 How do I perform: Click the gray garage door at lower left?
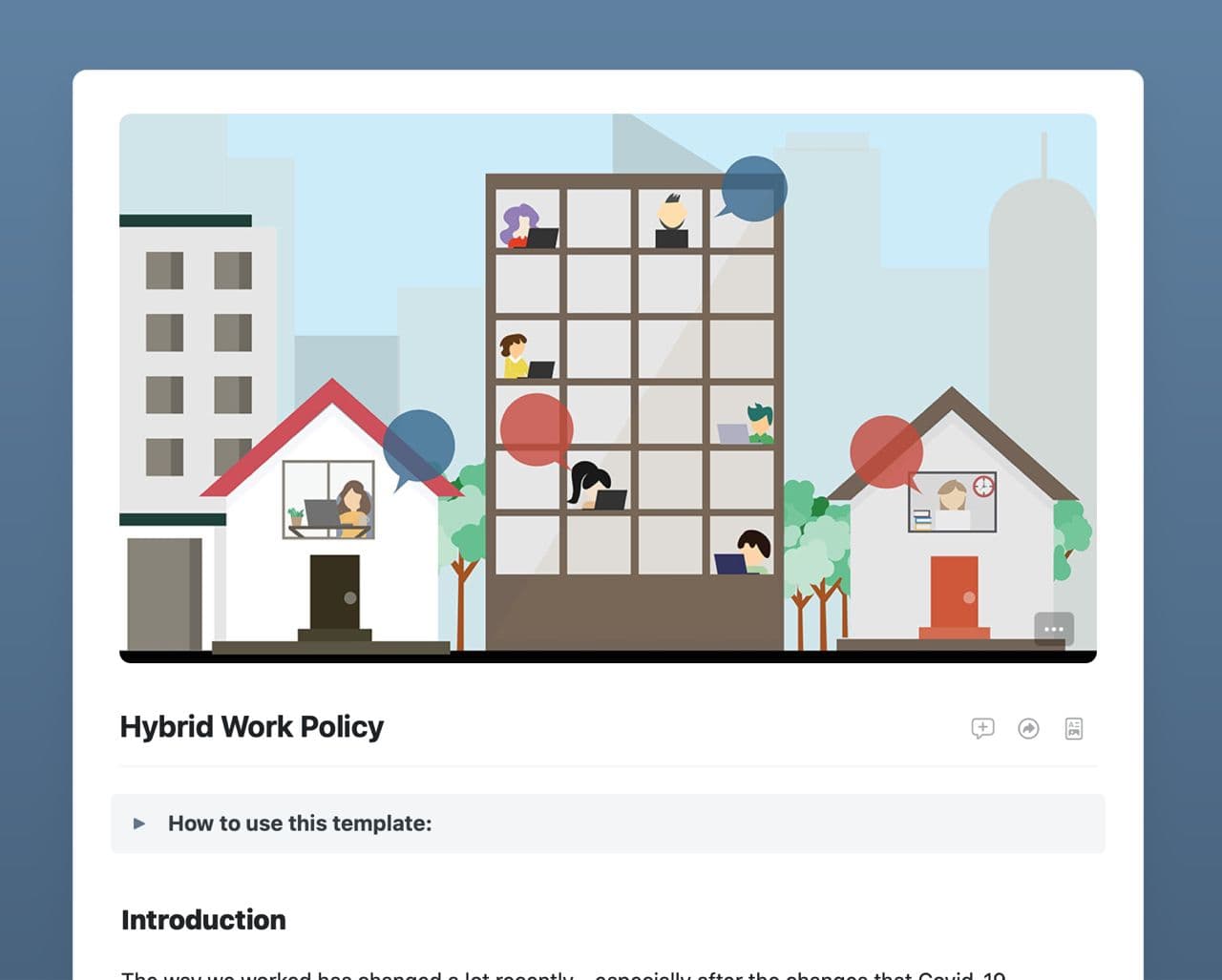(163, 594)
